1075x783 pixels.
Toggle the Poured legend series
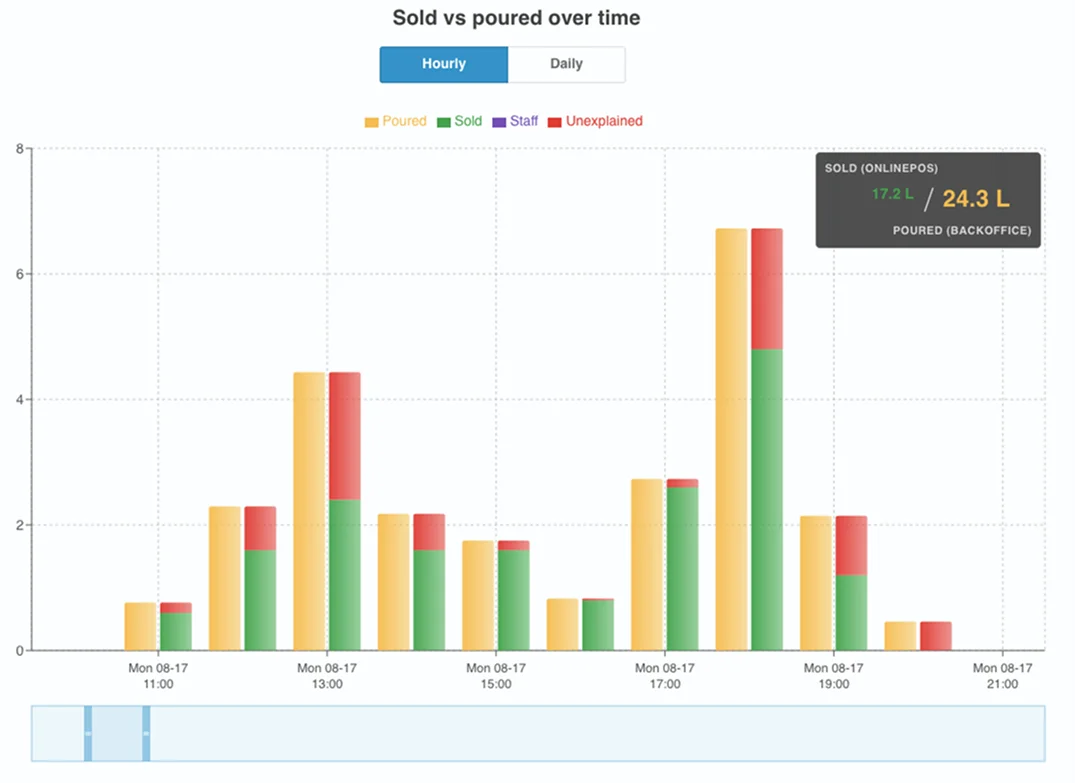(x=396, y=121)
